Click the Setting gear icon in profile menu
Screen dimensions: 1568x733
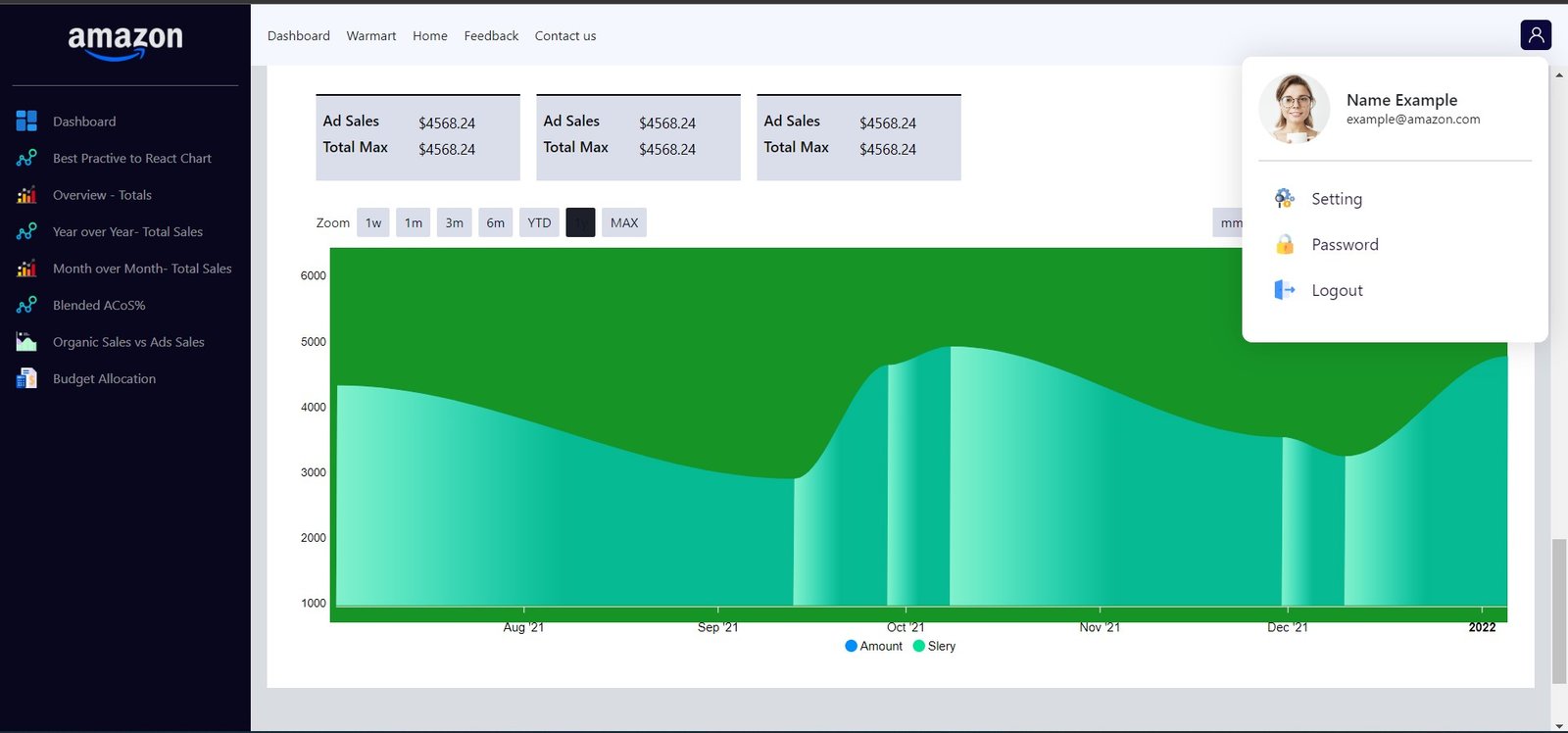[x=1284, y=199]
